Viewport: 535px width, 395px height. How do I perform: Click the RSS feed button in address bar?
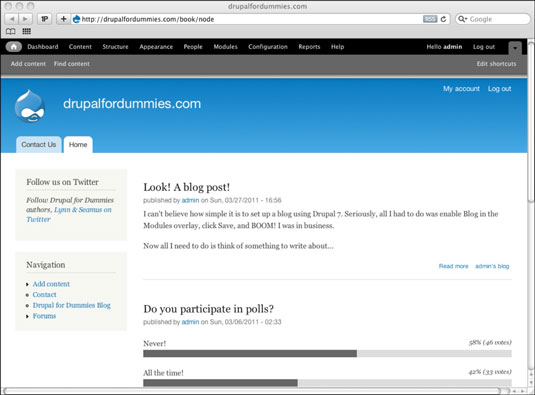click(x=430, y=19)
